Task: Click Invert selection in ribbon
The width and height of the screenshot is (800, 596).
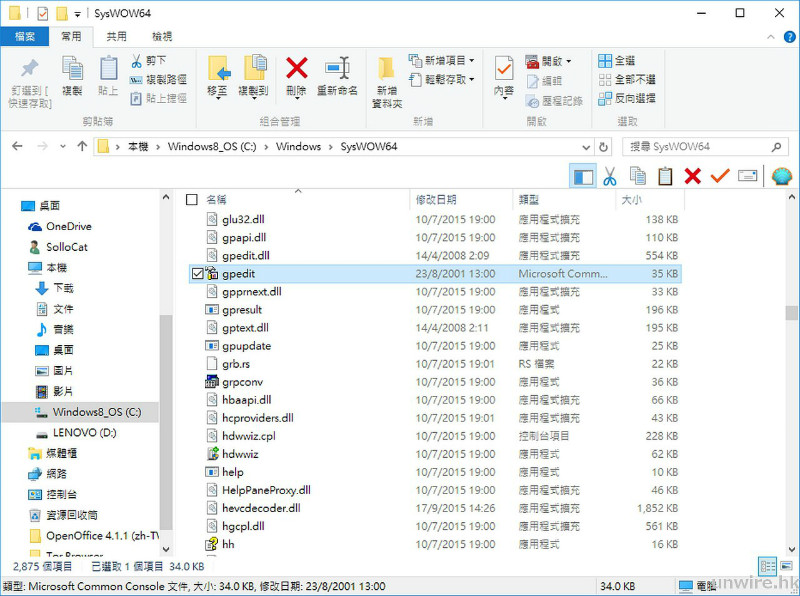Action: (x=627, y=98)
